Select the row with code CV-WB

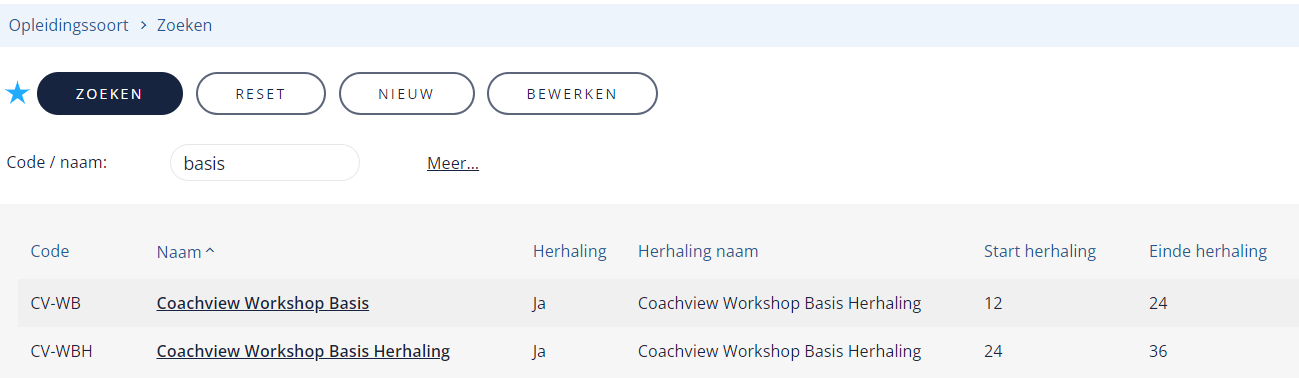[x=657, y=303]
